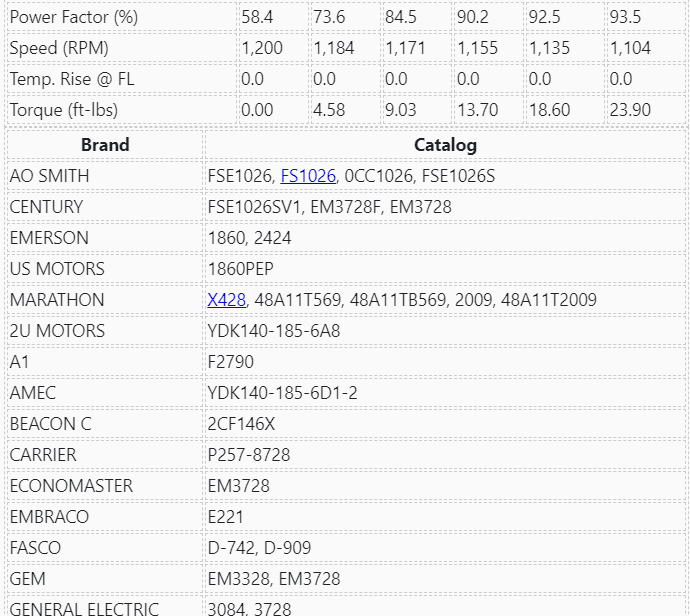This screenshot has height=616, width=690.
Task: Select the EMERSON brand name
Action: [49, 238]
